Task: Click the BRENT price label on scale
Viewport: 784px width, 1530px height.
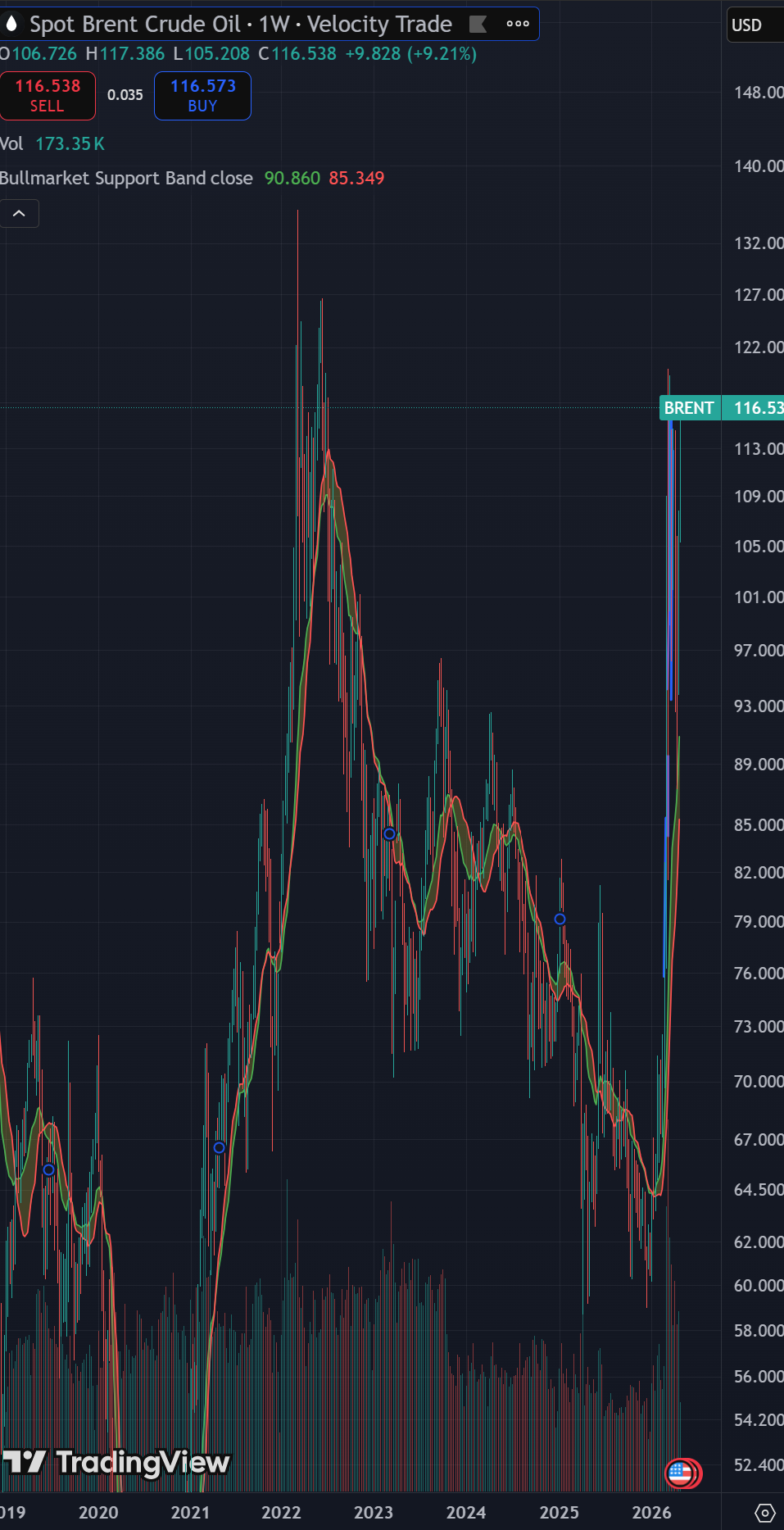Action: pyautogui.click(x=689, y=408)
